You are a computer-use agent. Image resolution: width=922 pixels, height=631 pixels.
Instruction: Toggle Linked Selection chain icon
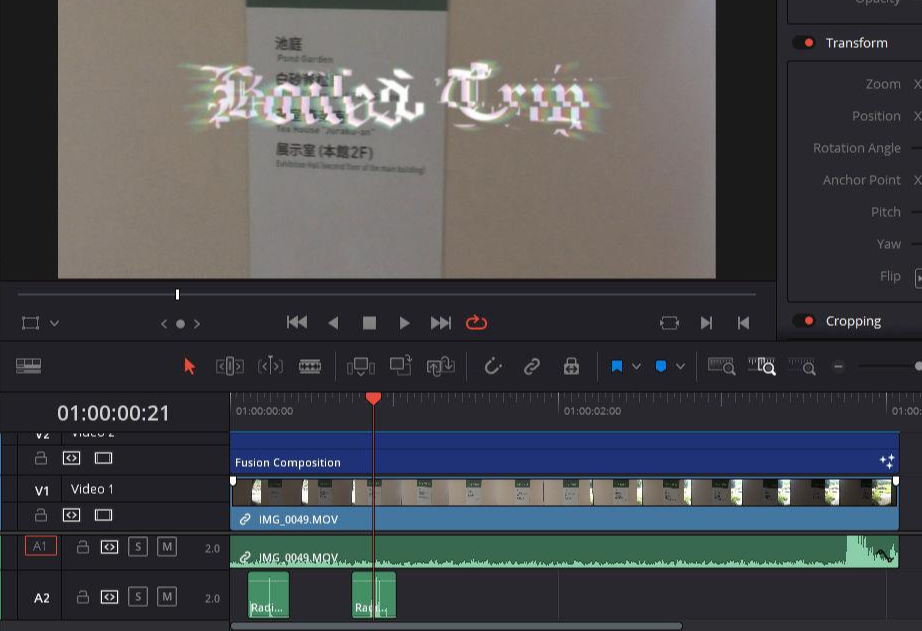coord(532,366)
